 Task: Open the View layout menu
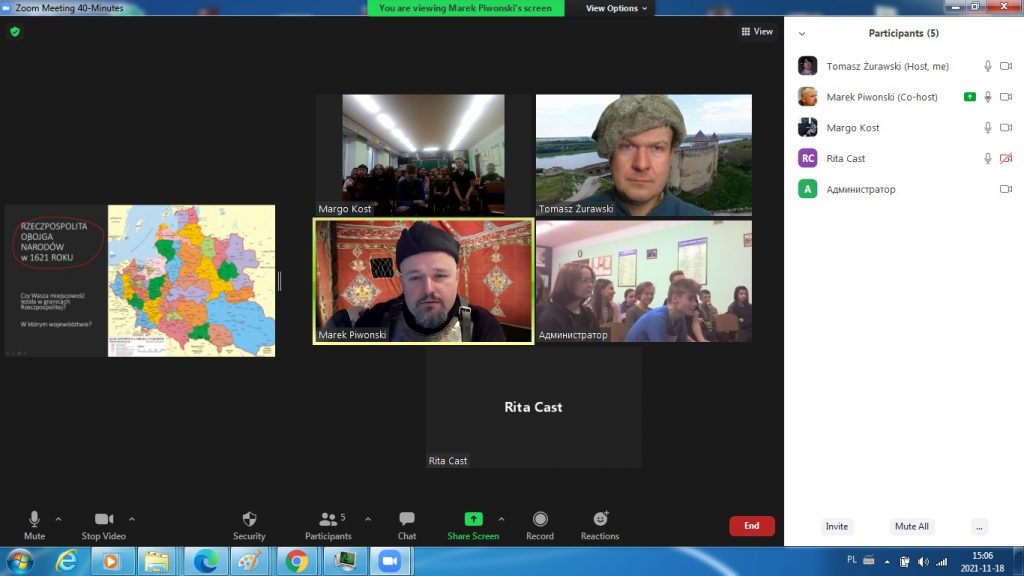(x=757, y=32)
